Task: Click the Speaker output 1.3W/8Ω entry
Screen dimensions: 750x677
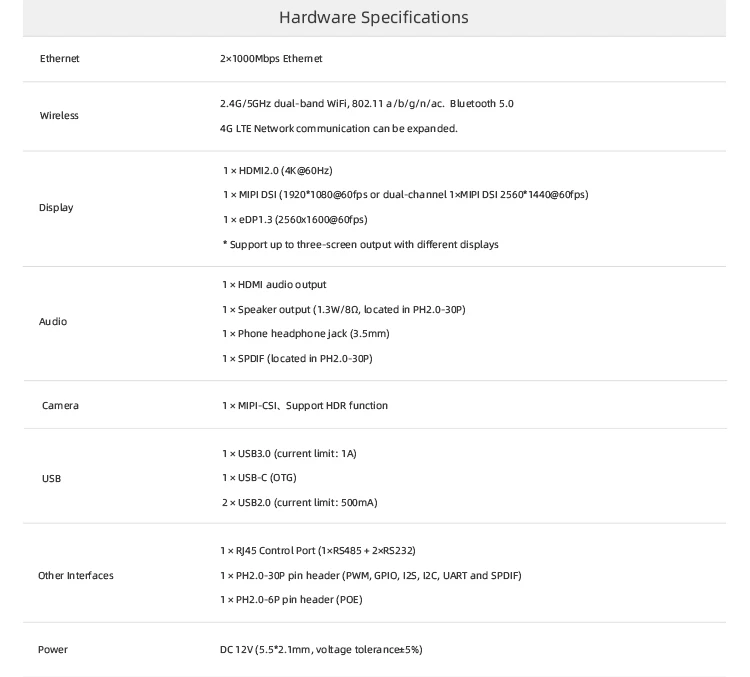Action: coord(343,310)
